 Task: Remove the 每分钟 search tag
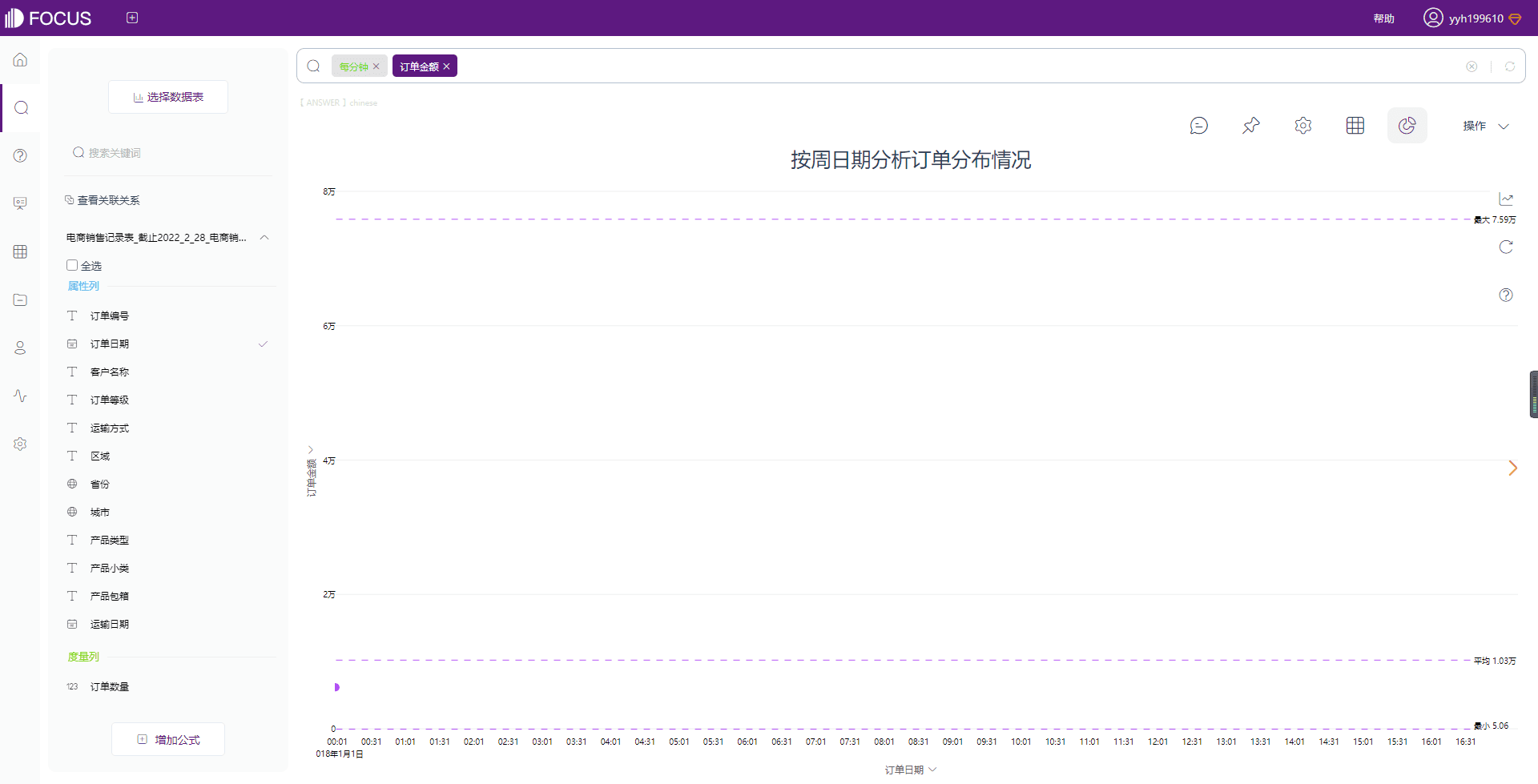tap(376, 66)
